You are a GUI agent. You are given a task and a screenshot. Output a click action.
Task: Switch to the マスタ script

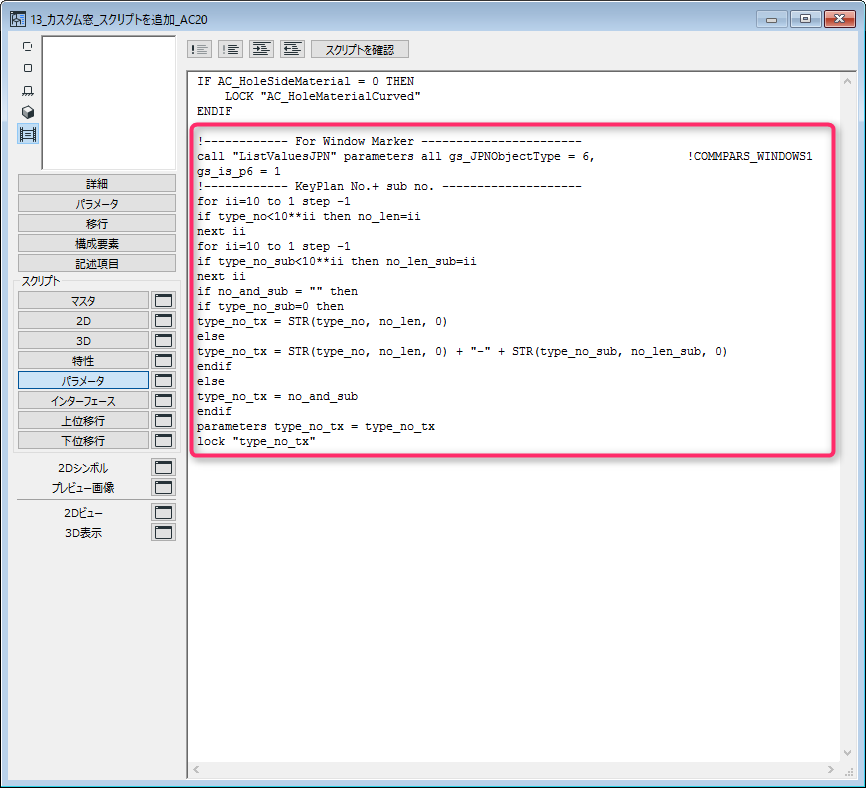pos(83,300)
